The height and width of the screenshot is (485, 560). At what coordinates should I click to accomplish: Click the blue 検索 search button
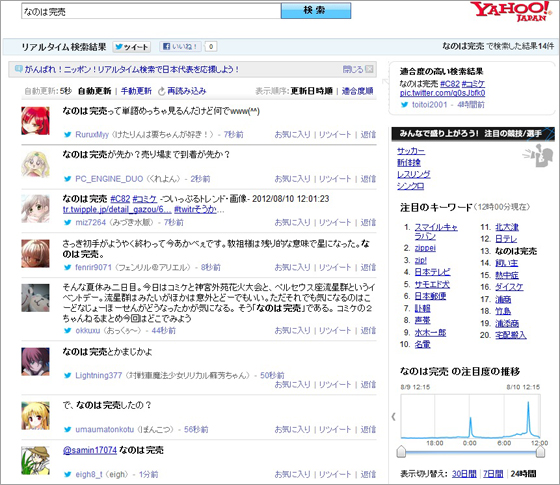[x=316, y=10]
